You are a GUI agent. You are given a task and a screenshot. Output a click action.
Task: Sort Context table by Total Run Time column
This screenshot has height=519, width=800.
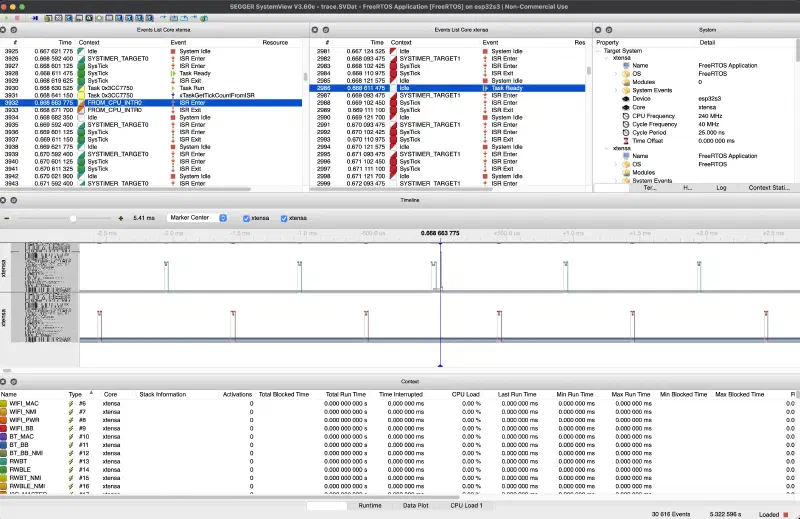pyautogui.click(x=345, y=394)
